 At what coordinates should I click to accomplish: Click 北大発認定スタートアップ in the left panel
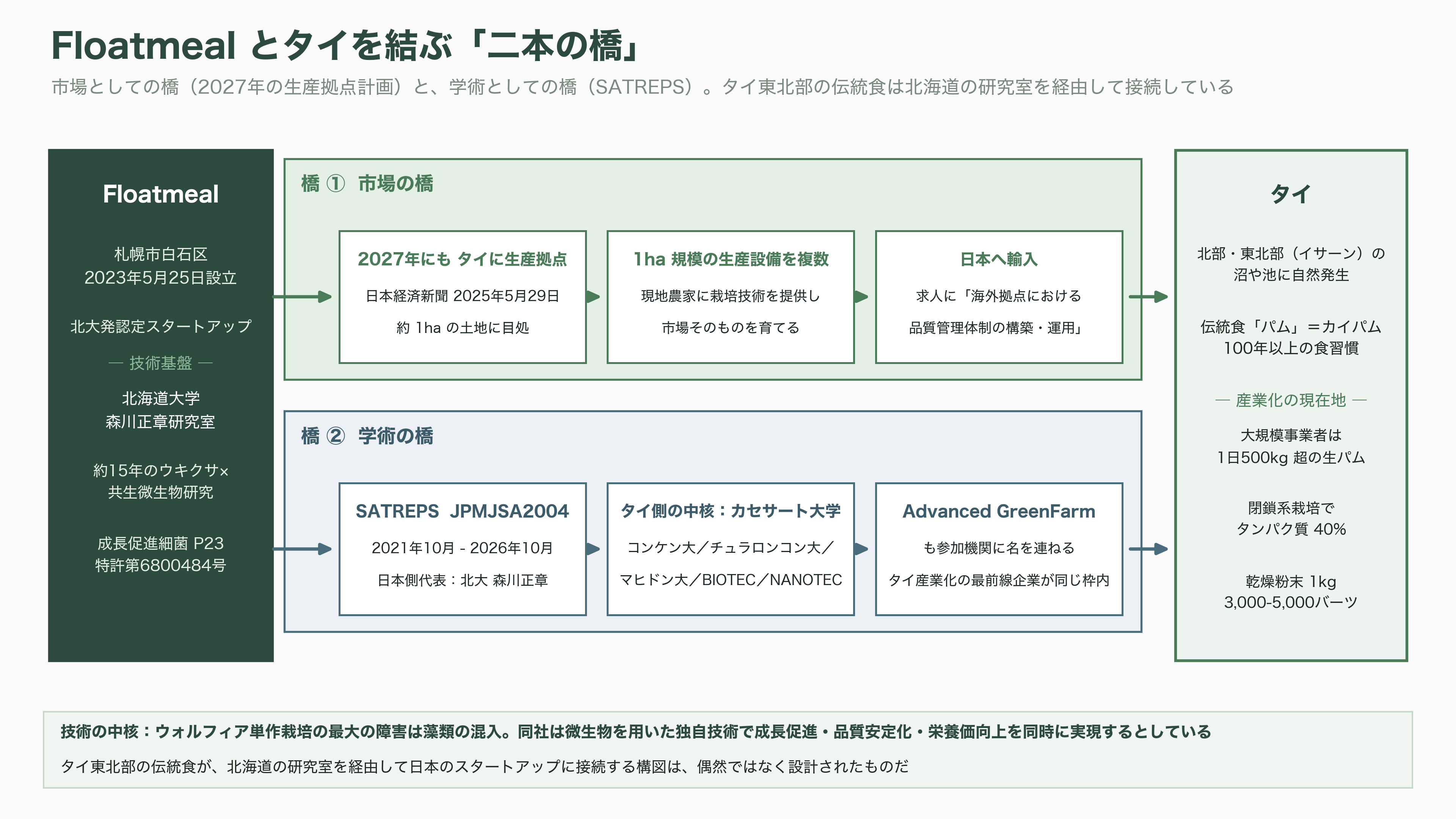coord(160,326)
